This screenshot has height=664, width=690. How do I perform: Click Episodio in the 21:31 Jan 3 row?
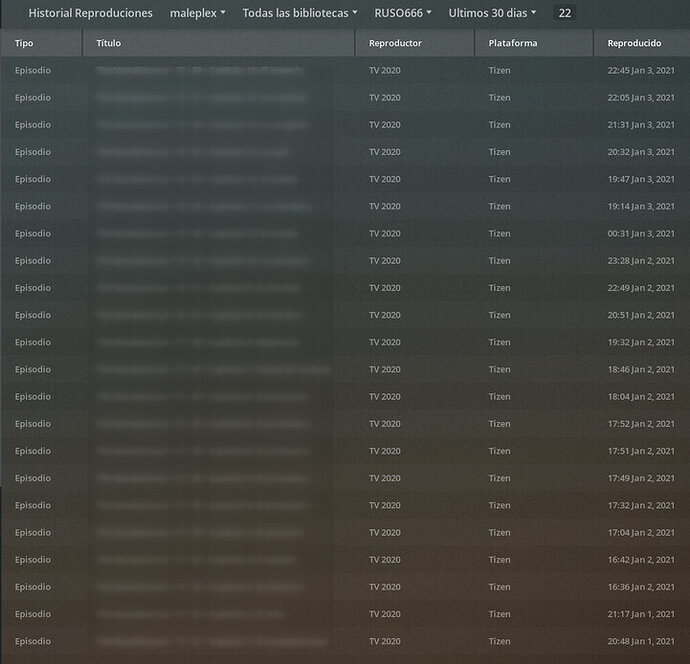coord(33,125)
